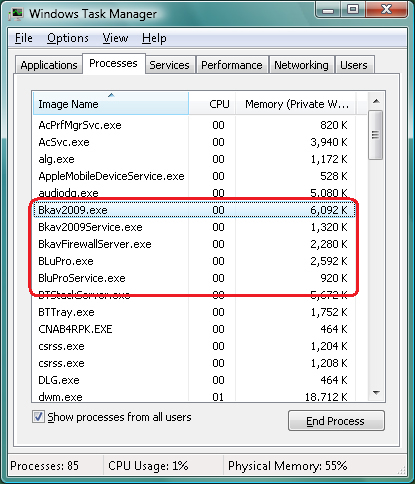Screen dimensions: 415x484
Task: Open the File menu
Action: tap(24, 38)
